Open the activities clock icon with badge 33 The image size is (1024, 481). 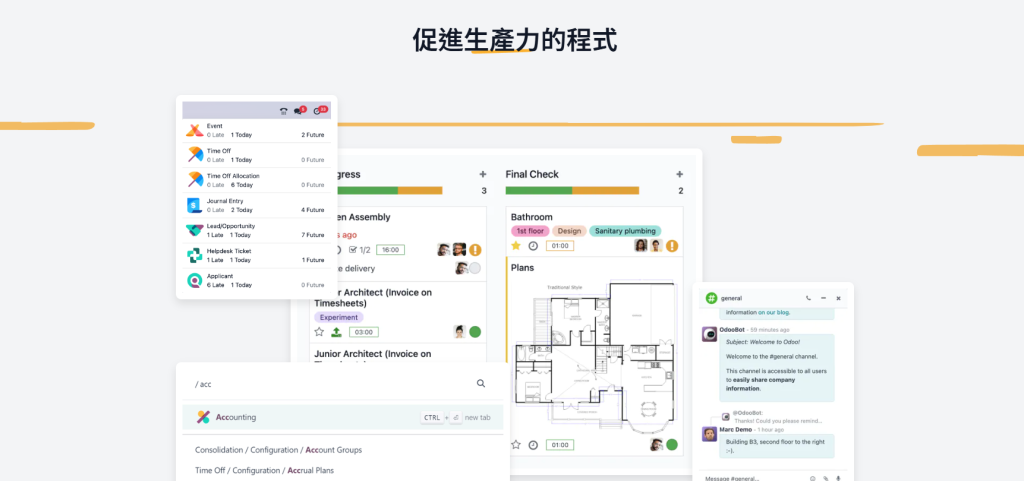coord(320,110)
